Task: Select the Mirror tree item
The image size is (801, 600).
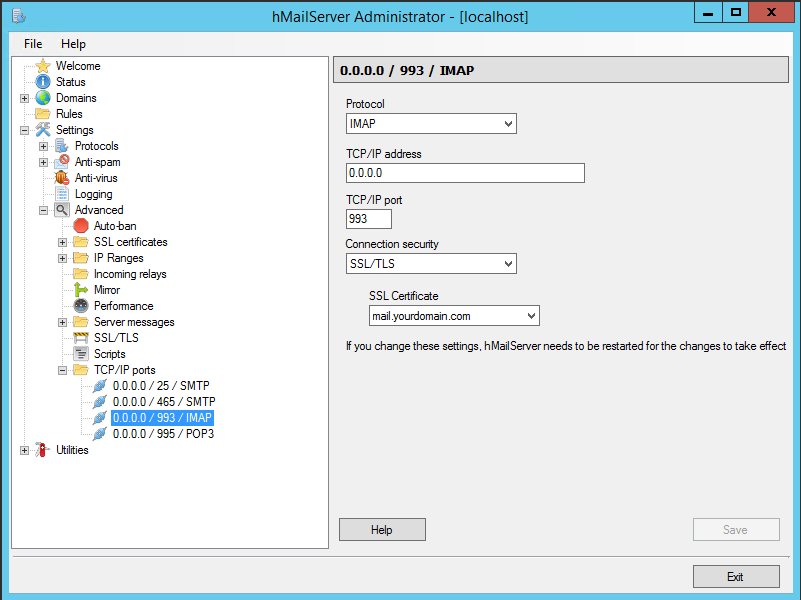Action: (x=107, y=290)
